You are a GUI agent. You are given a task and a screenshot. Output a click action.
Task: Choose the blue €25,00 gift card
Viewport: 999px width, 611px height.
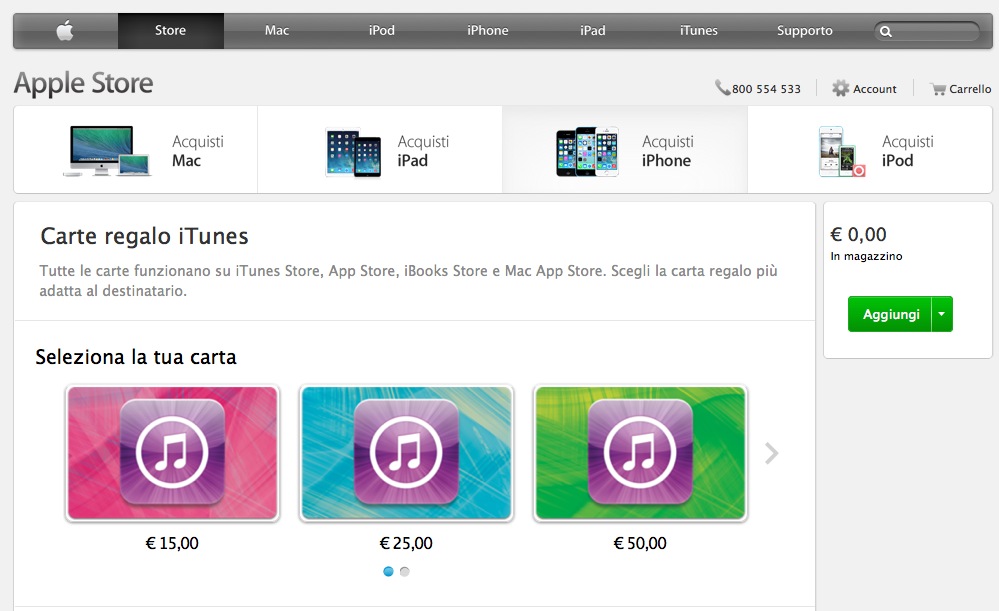406,453
